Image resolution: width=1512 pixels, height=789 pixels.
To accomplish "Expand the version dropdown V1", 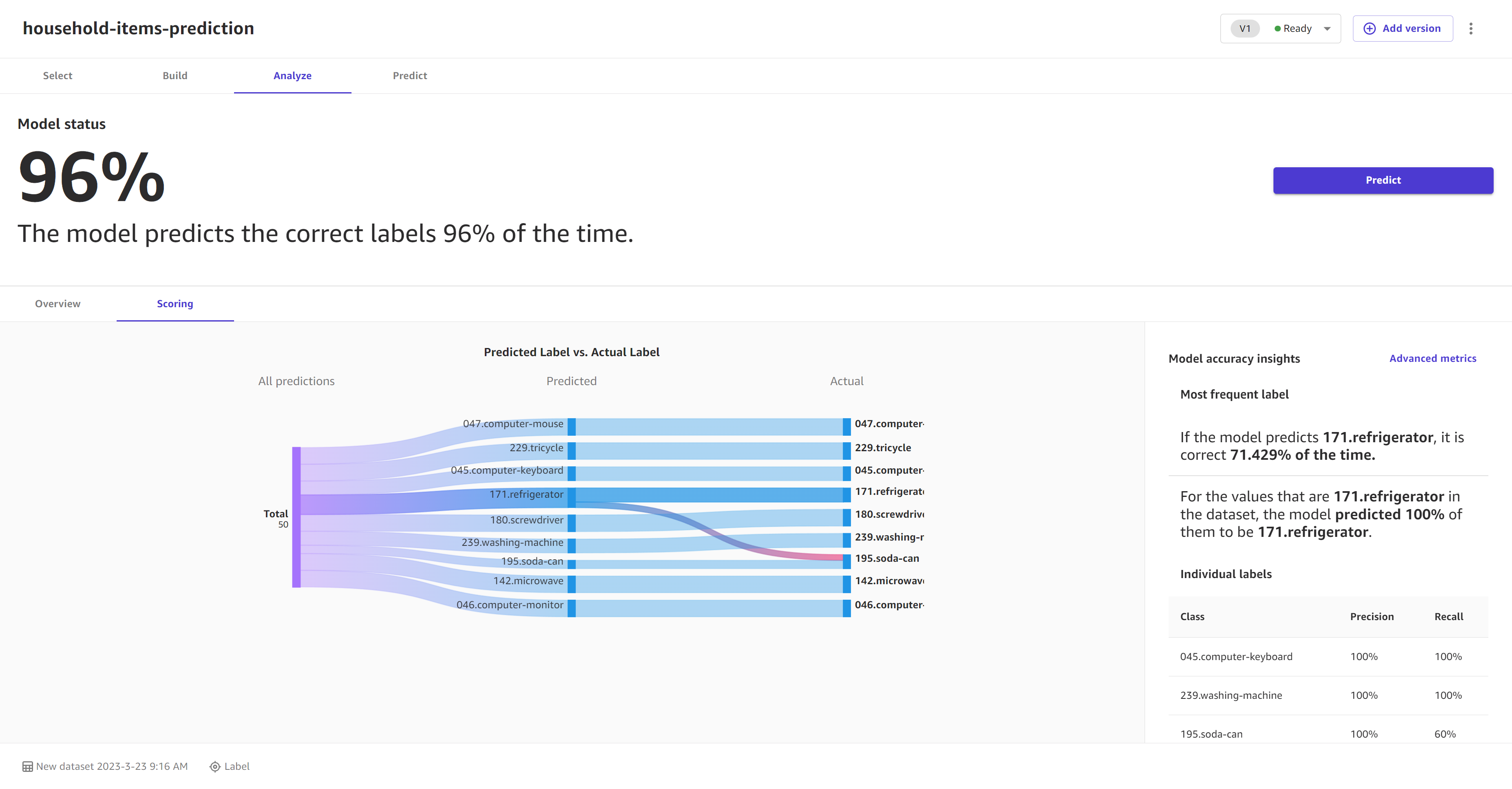I will (1329, 28).
